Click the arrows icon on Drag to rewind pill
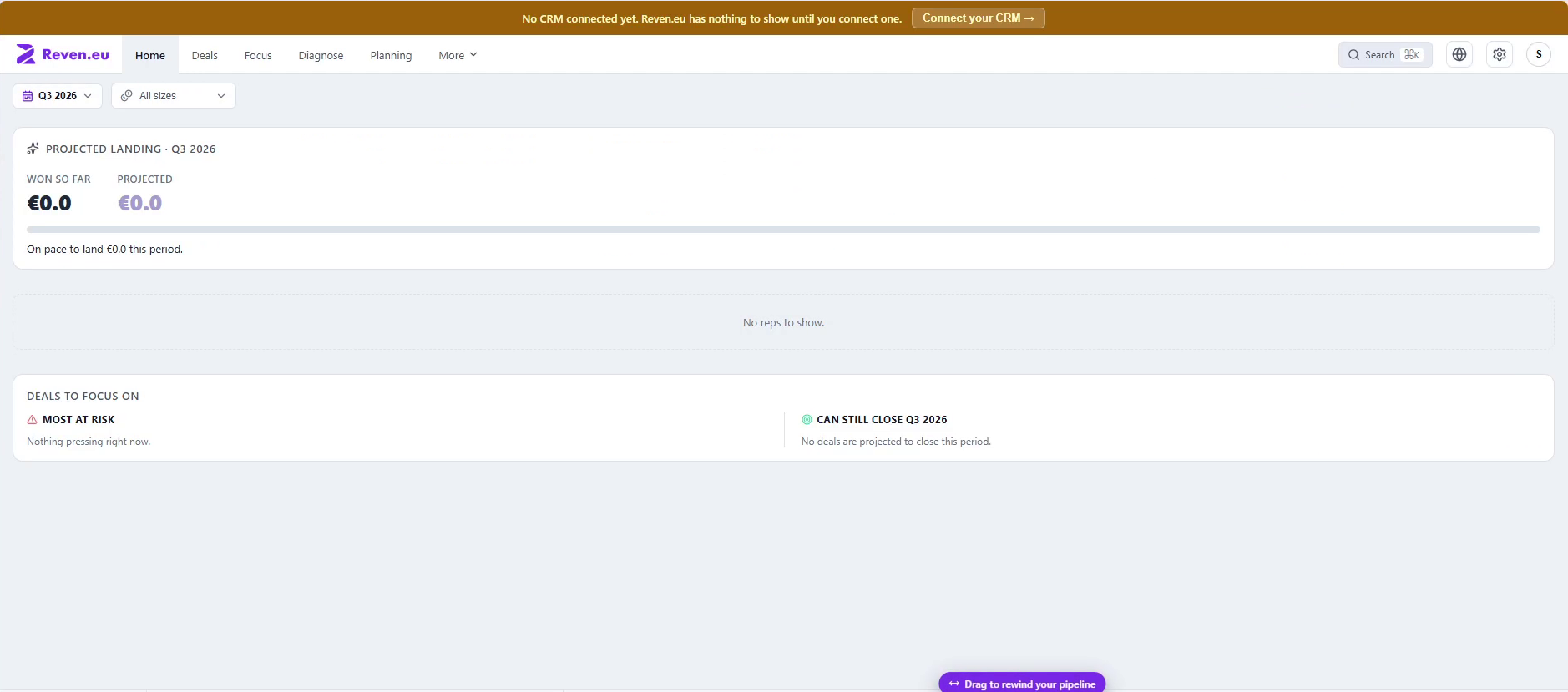 point(954,684)
